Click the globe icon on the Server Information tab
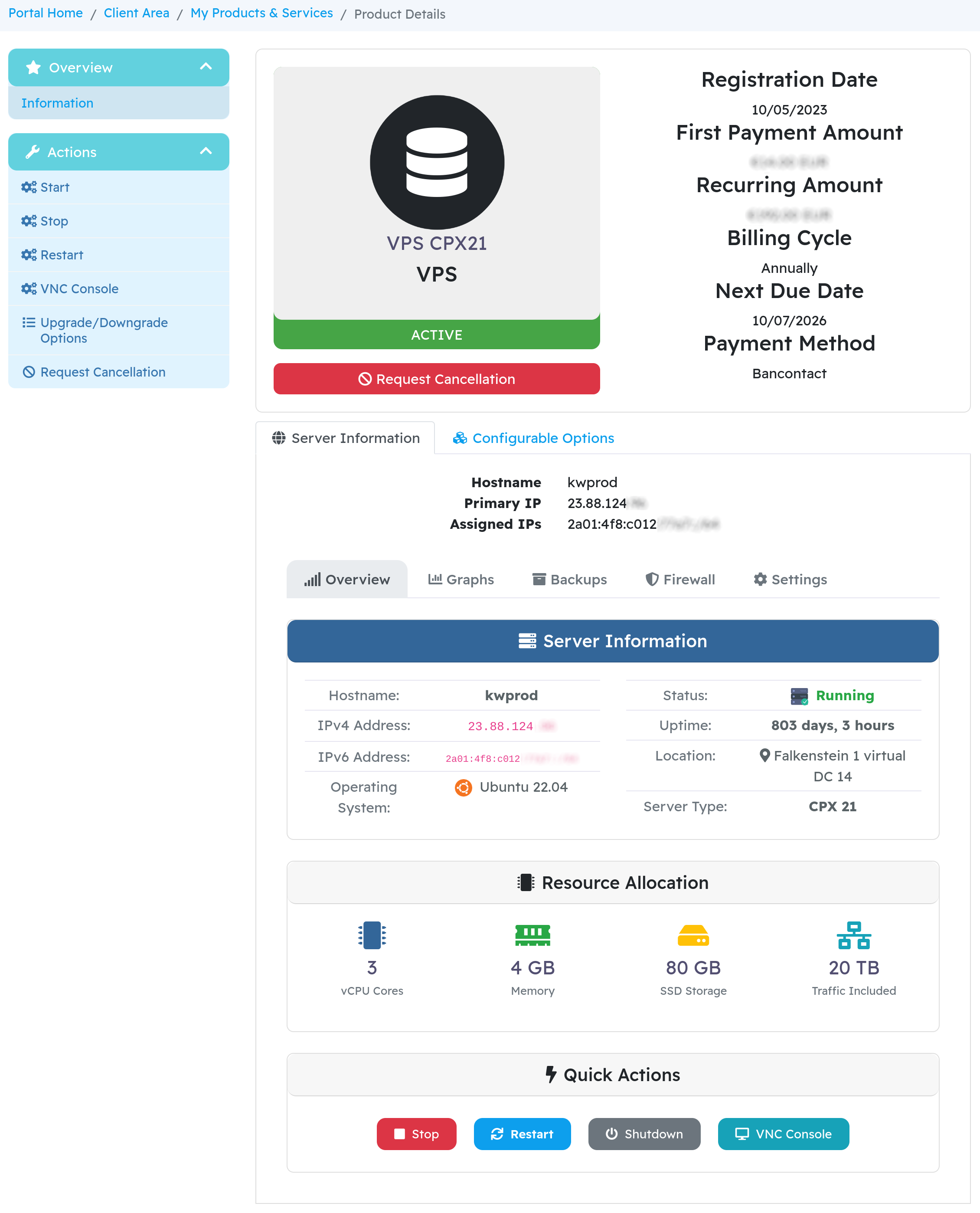Screen dimensions: 980x1213 279,438
